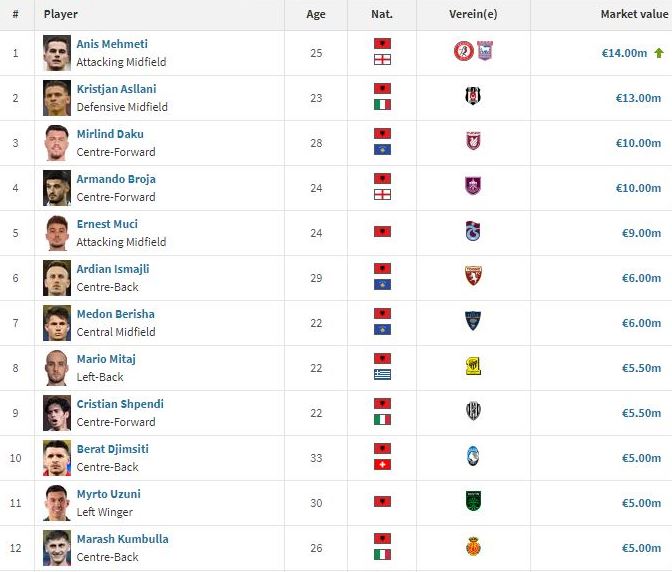The height and width of the screenshot is (572, 672).
Task: Open the club crest in Ardian Ismajli's row
Action: point(473,277)
